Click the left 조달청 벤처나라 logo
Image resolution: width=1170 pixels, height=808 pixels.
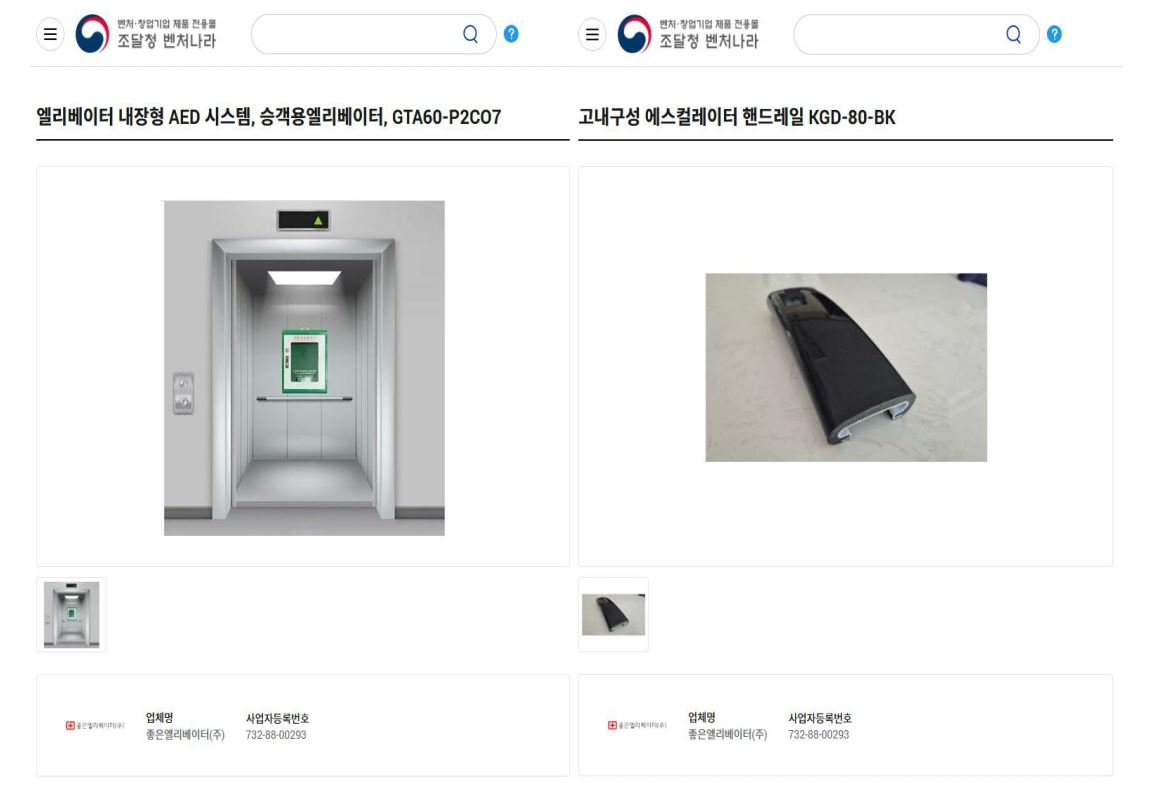pyautogui.click(x=146, y=34)
